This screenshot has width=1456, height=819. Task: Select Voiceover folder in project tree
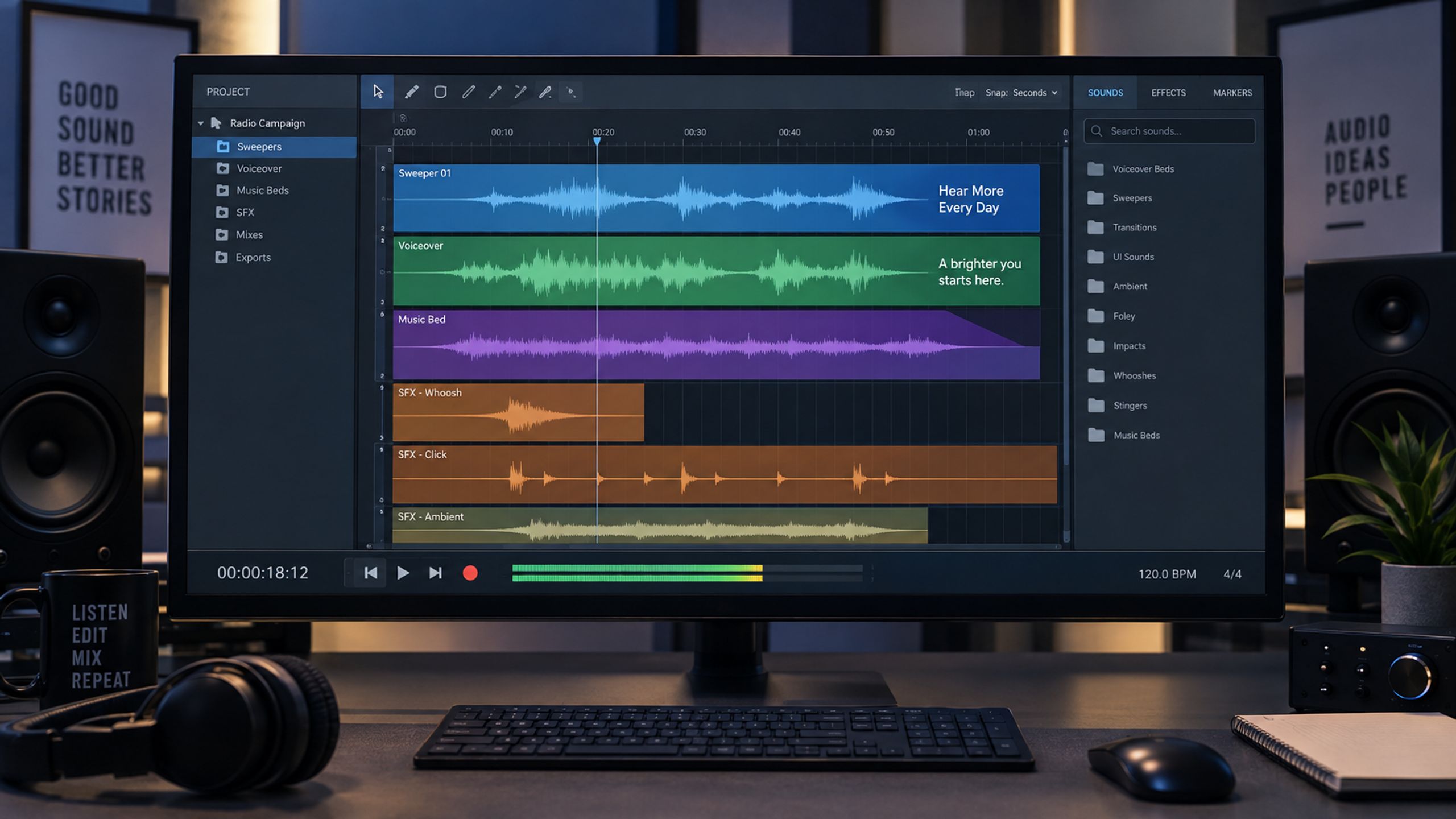pyautogui.click(x=249, y=169)
